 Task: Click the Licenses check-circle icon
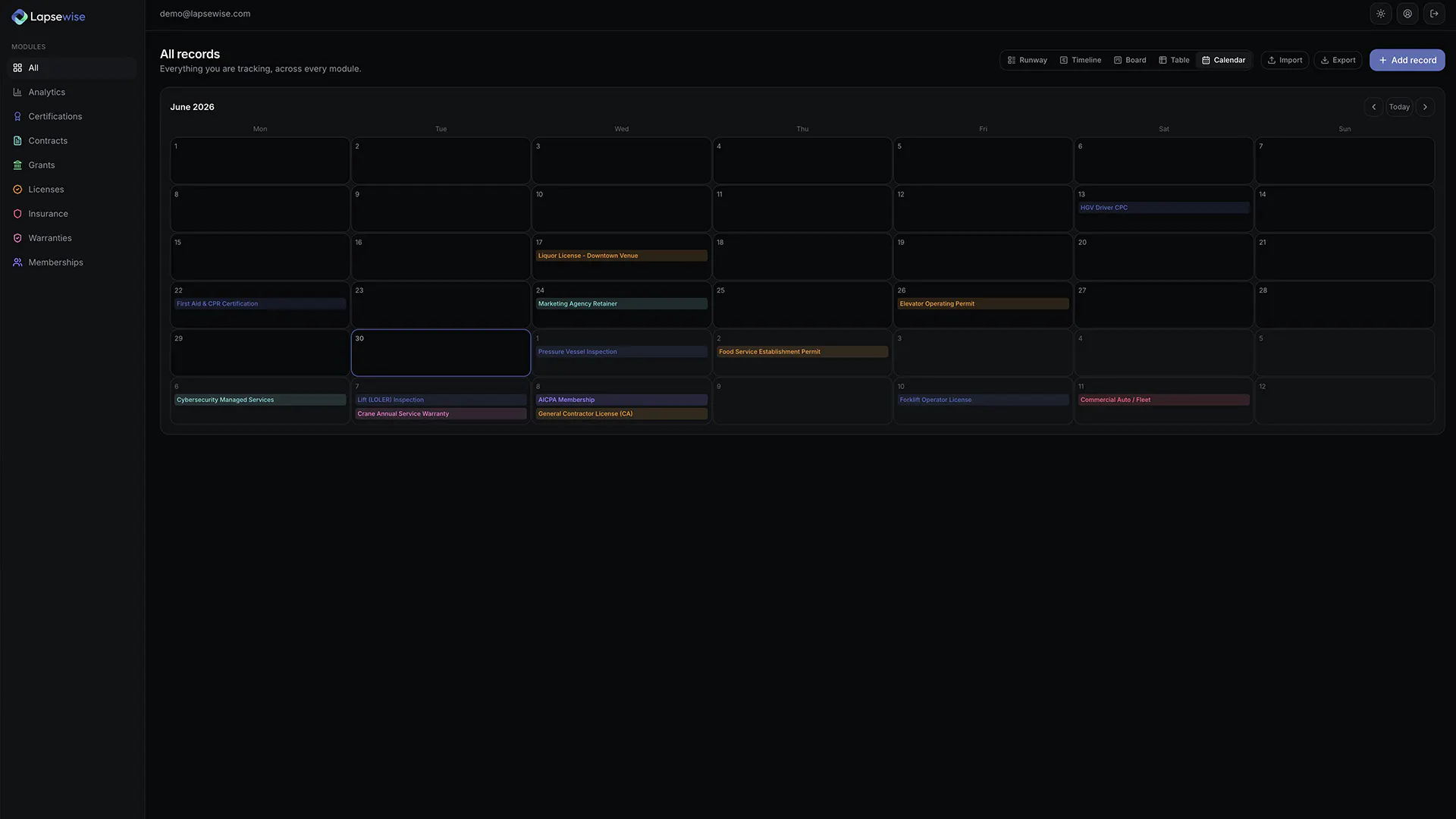(x=17, y=189)
